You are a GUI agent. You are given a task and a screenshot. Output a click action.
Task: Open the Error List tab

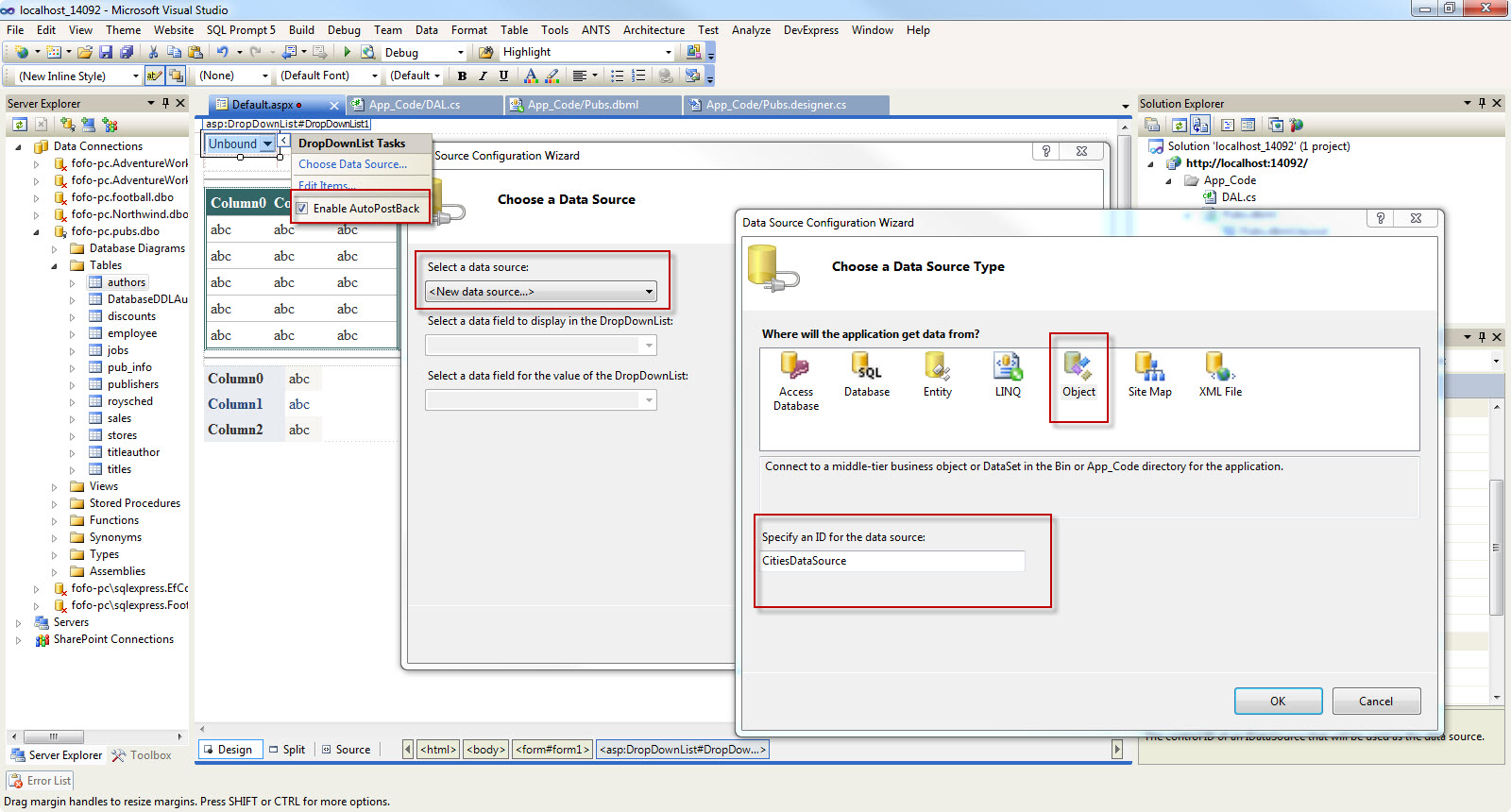click(x=40, y=781)
